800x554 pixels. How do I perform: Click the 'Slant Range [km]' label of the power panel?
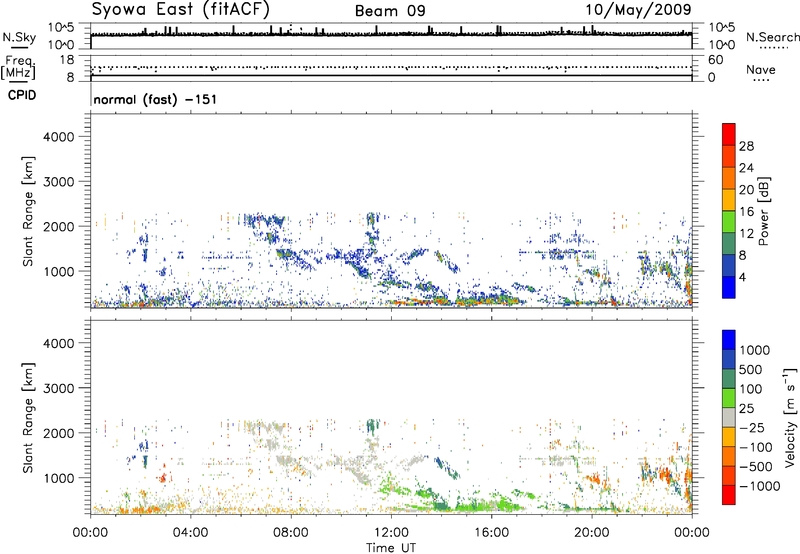[x=28, y=211]
